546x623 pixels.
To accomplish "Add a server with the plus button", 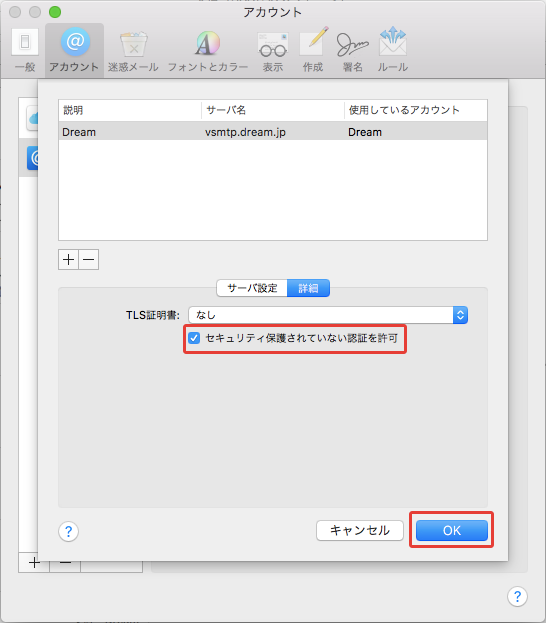I will pyautogui.click(x=68, y=259).
